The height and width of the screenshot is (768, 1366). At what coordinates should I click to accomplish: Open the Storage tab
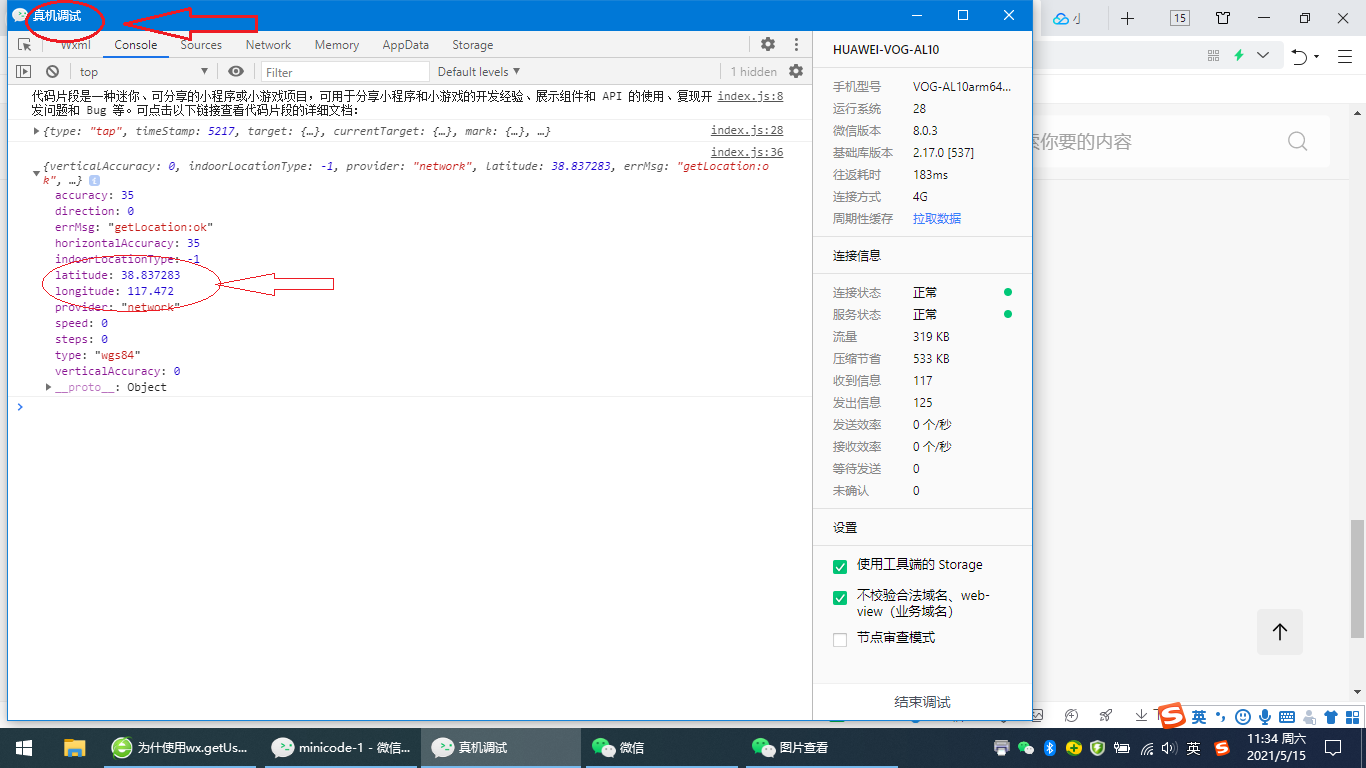pos(472,45)
